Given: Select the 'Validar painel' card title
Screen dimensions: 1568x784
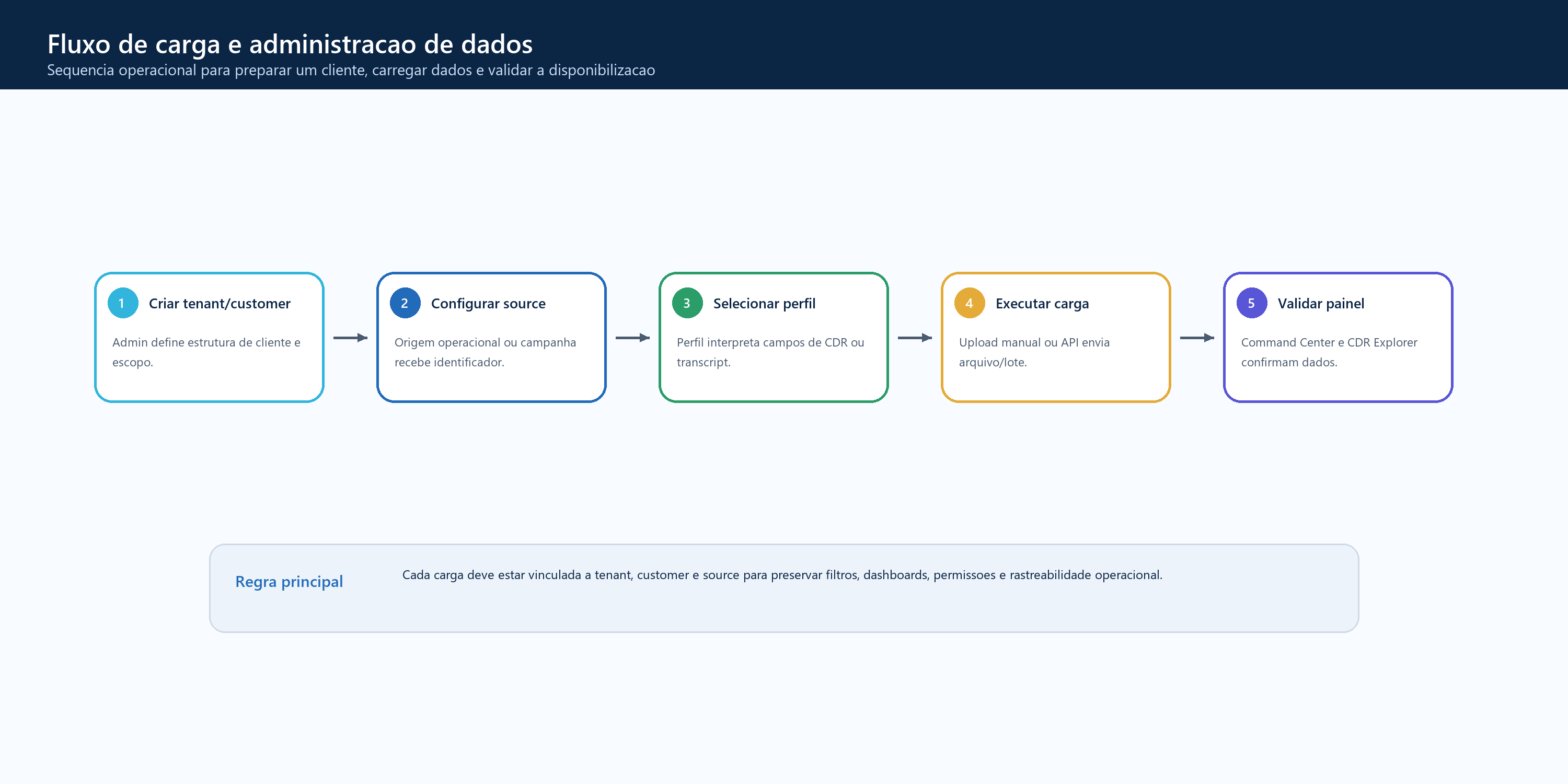Looking at the screenshot, I should click(x=1321, y=303).
